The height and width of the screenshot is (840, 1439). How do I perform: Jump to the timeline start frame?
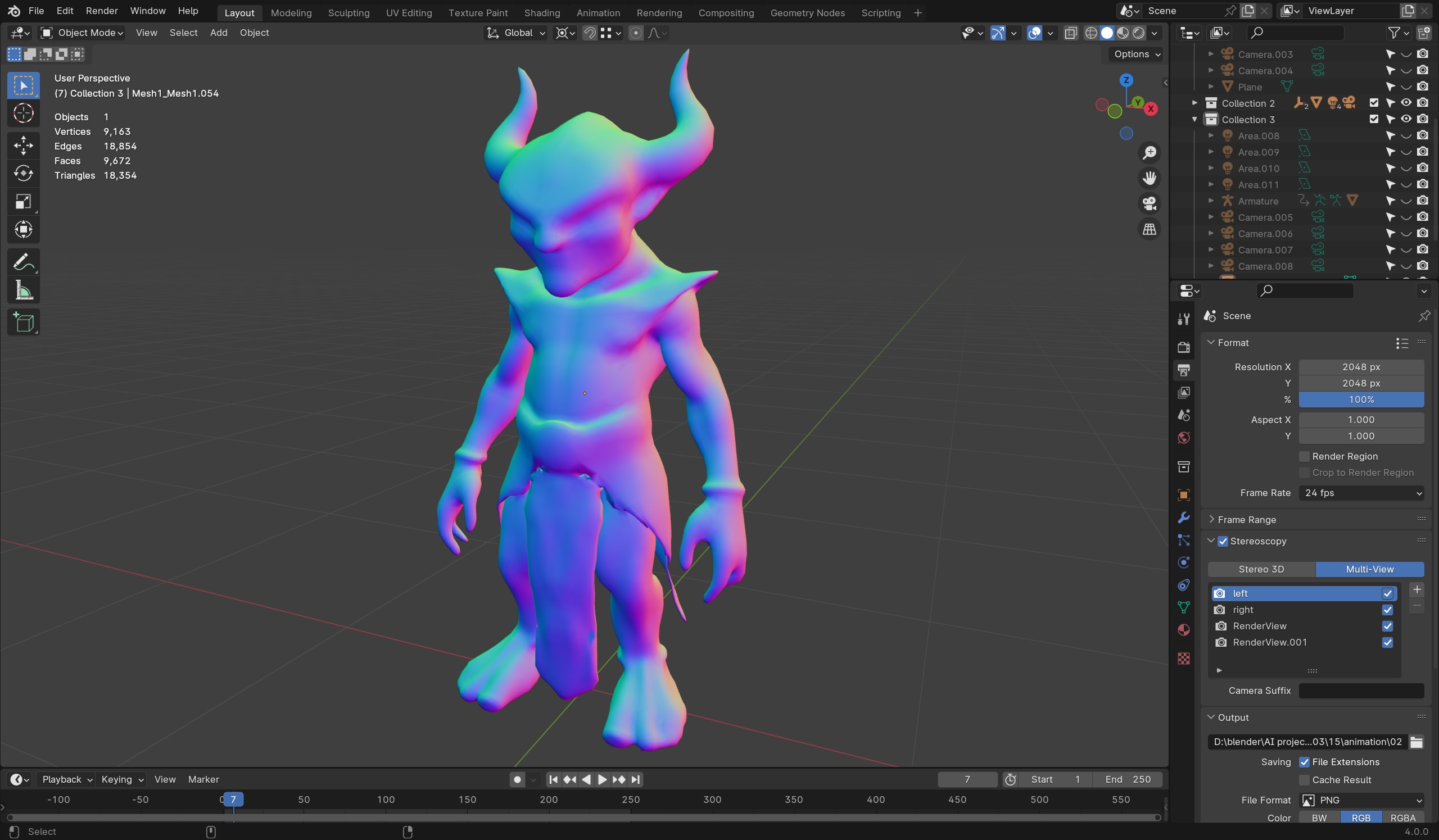pos(553,779)
